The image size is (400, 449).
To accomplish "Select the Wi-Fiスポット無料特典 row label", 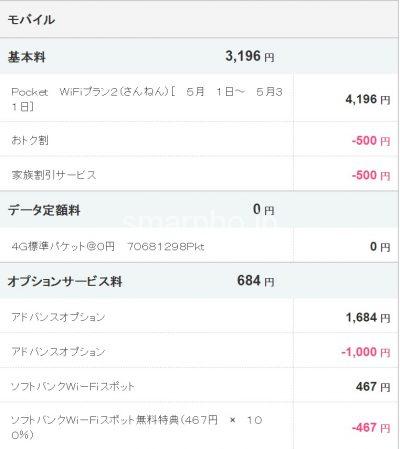I will click(137, 427).
